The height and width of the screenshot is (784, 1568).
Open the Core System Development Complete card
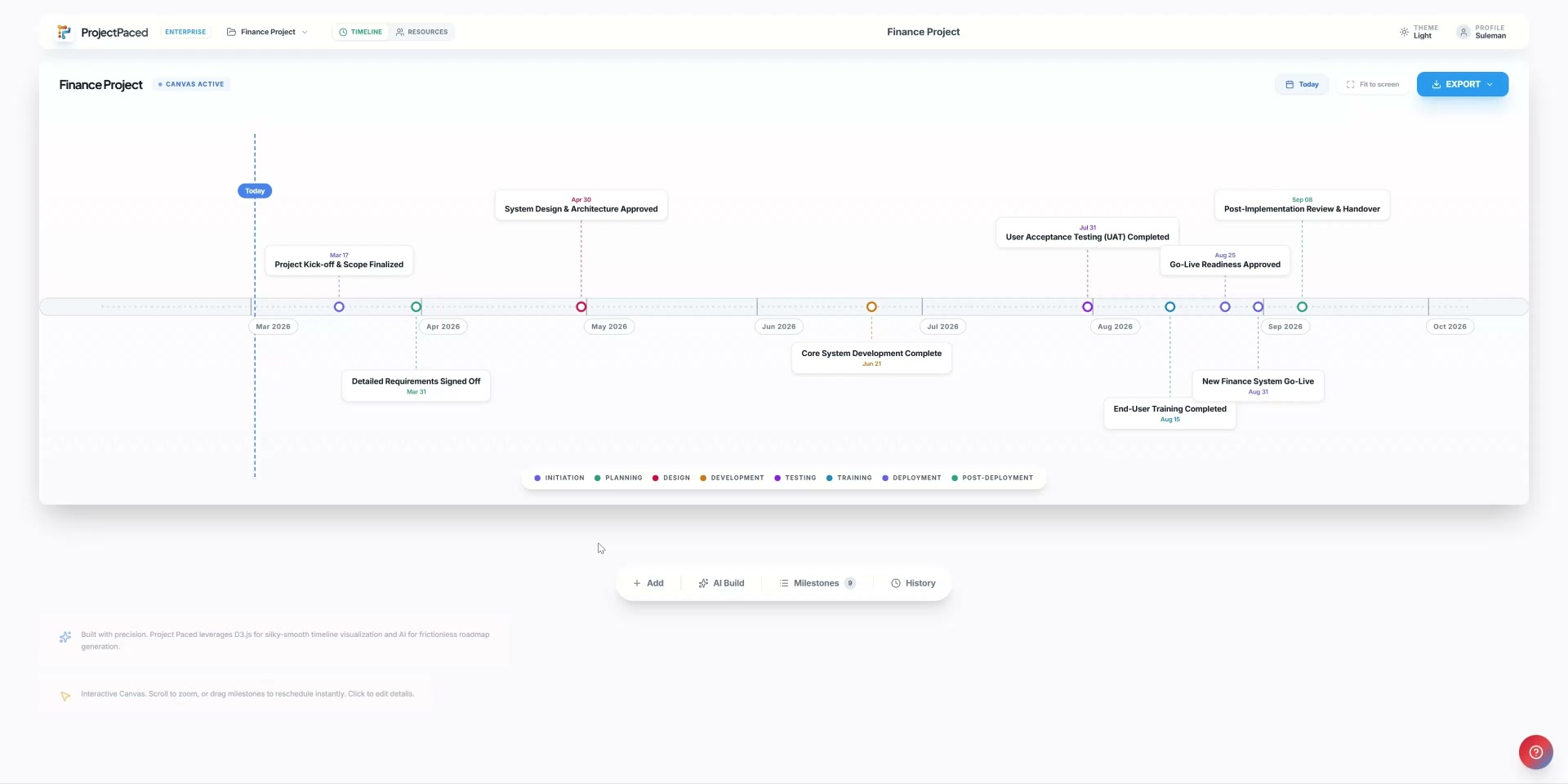(871, 358)
